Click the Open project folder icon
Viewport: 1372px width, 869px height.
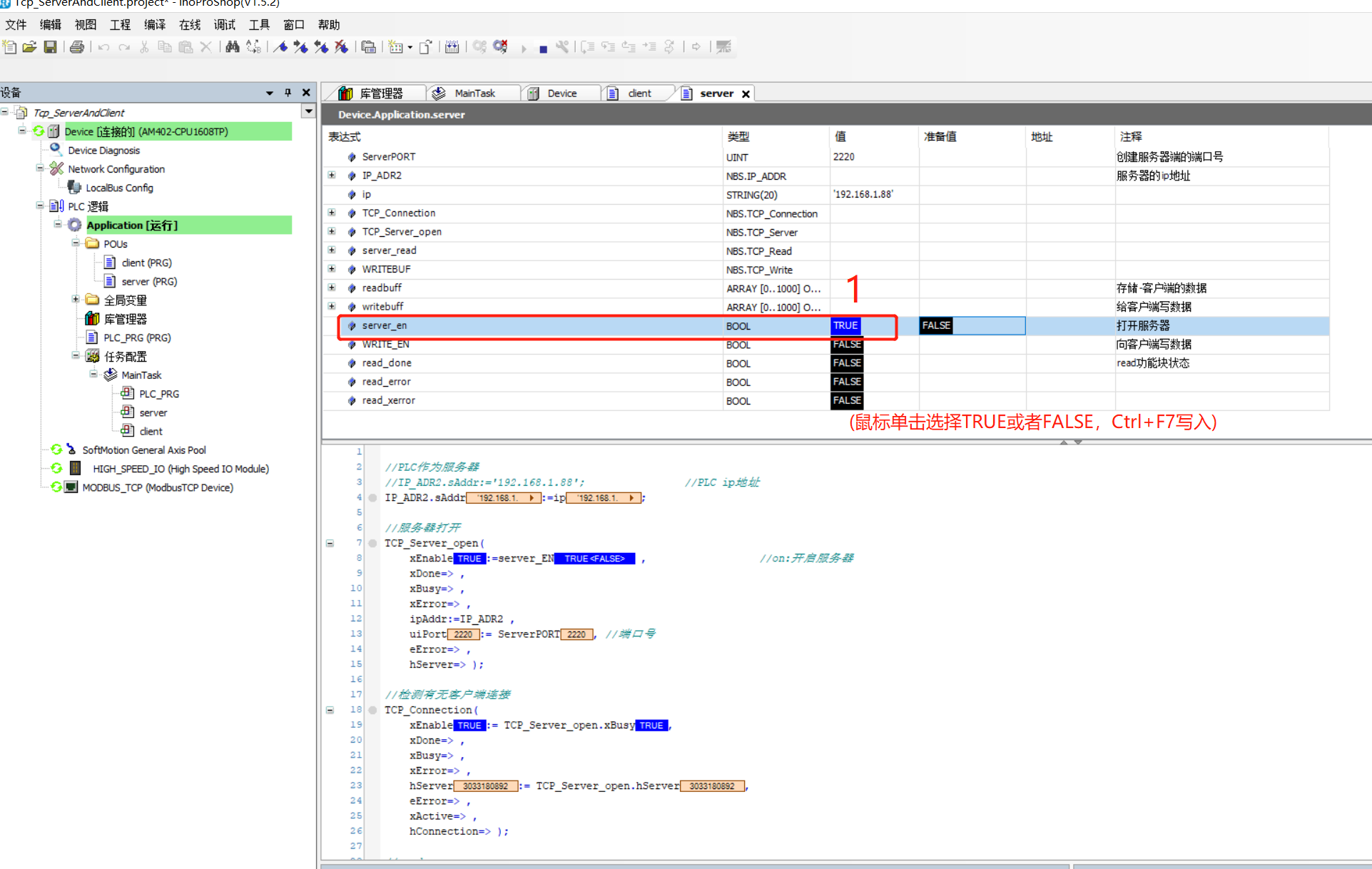[x=29, y=47]
